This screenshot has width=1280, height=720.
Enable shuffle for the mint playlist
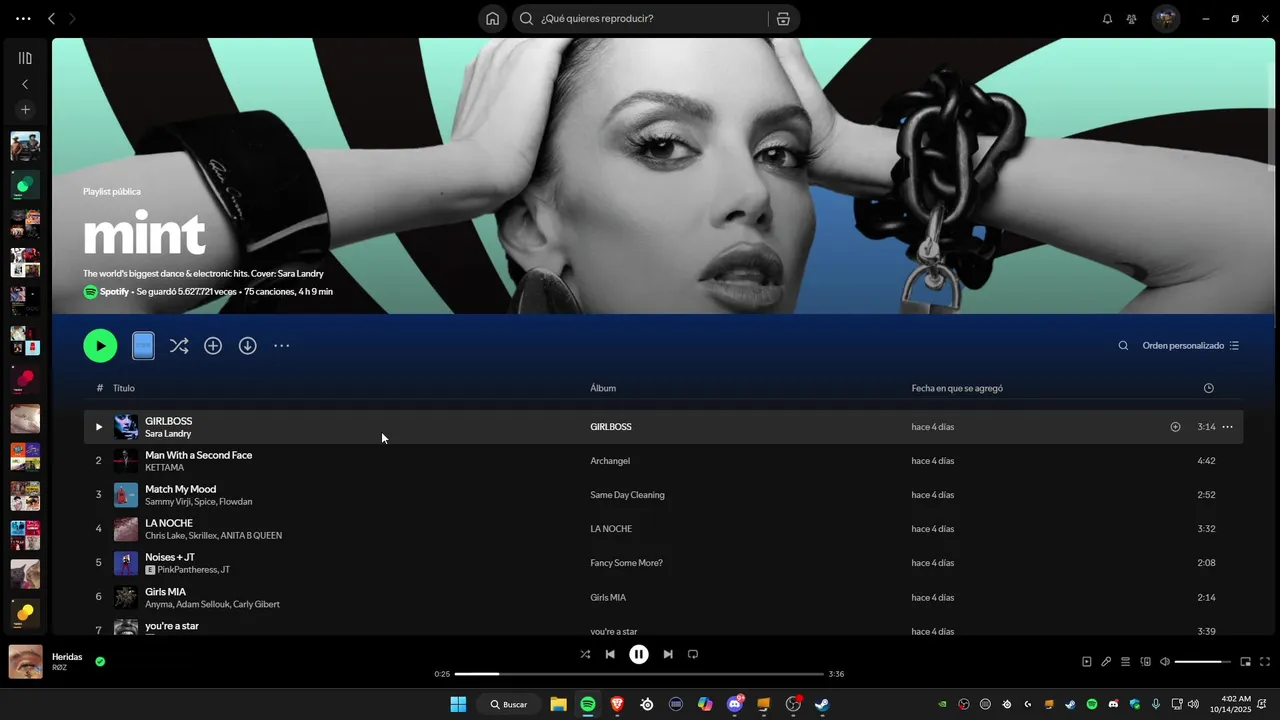(178, 346)
